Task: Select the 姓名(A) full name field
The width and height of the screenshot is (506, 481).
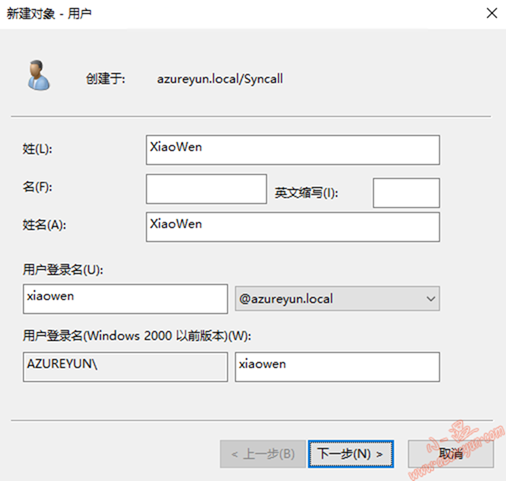Action: (x=293, y=227)
